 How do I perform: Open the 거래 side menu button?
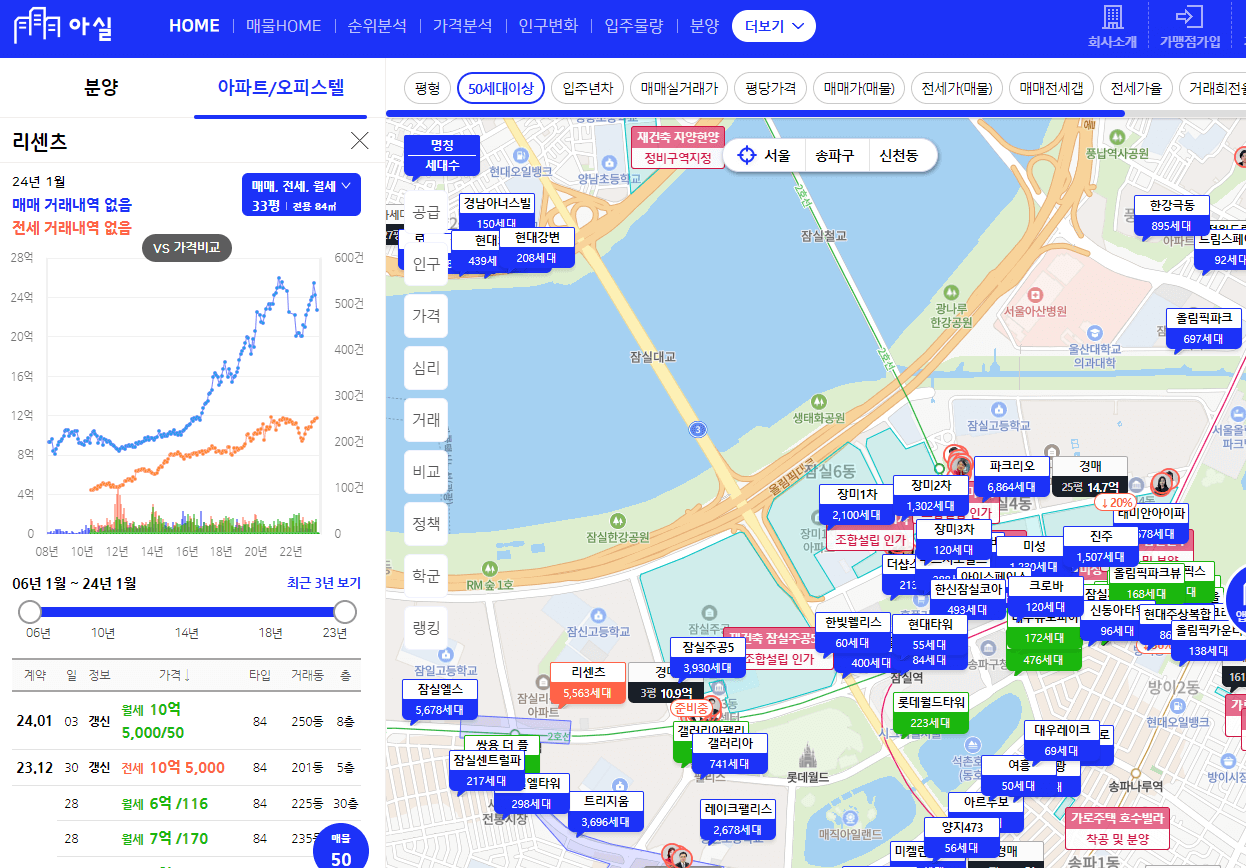(426, 420)
